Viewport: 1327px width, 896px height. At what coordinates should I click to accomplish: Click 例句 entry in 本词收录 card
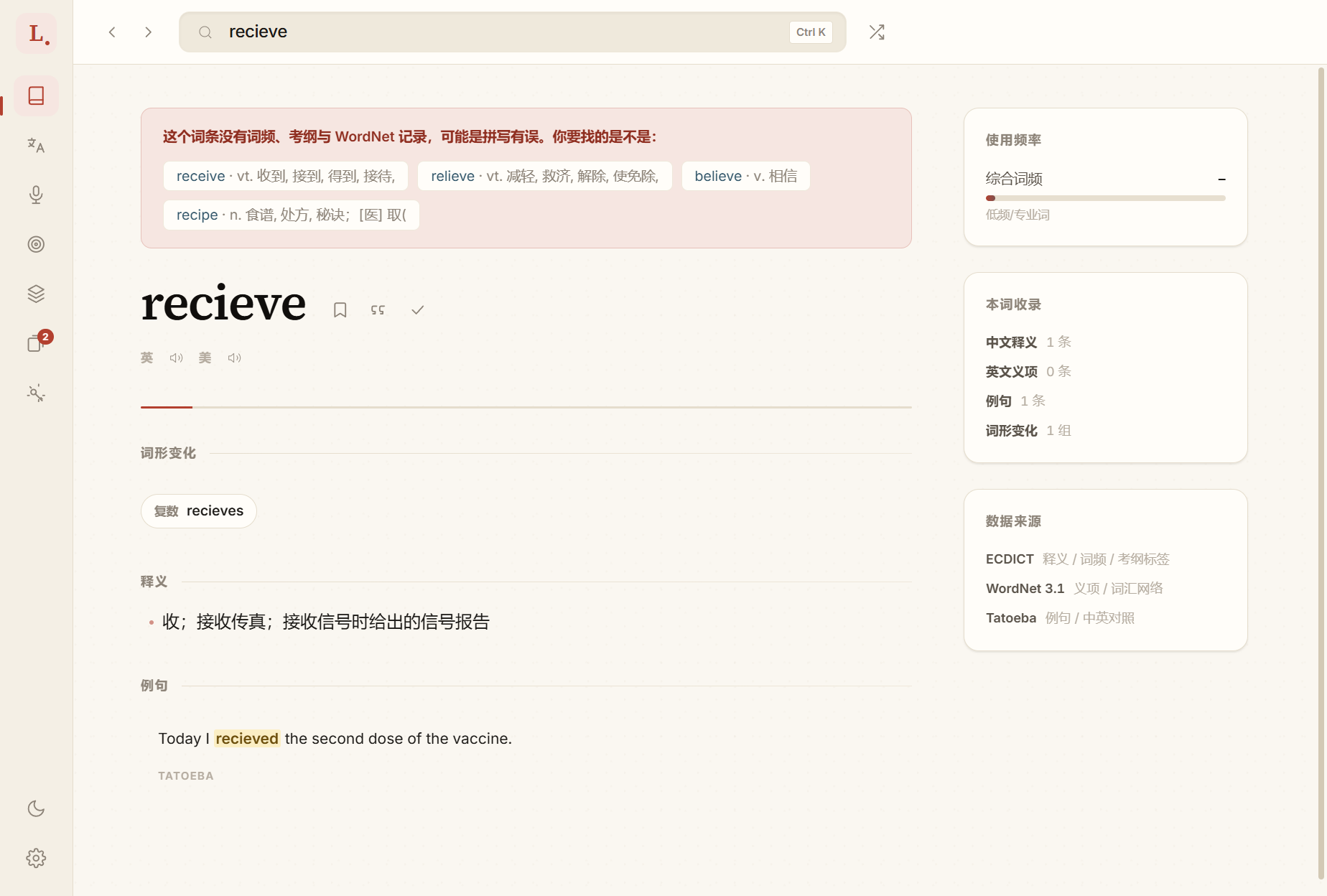pyautogui.click(x=1015, y=401)
